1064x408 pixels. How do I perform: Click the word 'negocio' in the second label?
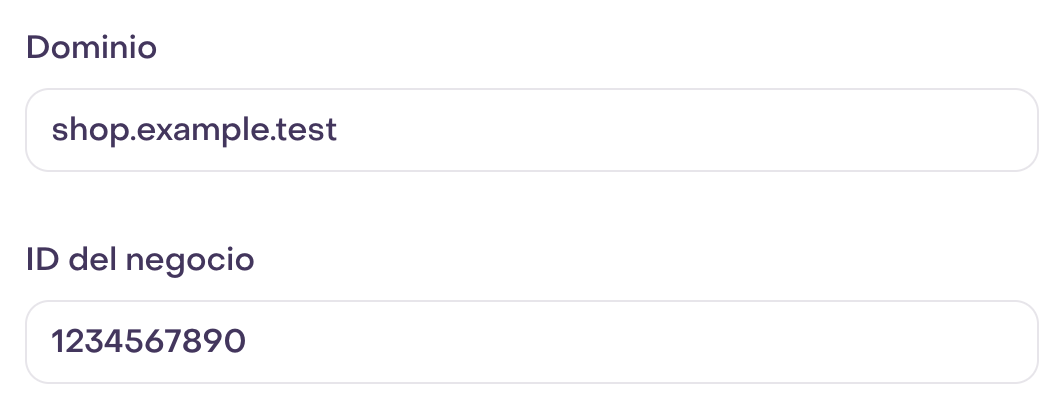[x=190, y=261]
